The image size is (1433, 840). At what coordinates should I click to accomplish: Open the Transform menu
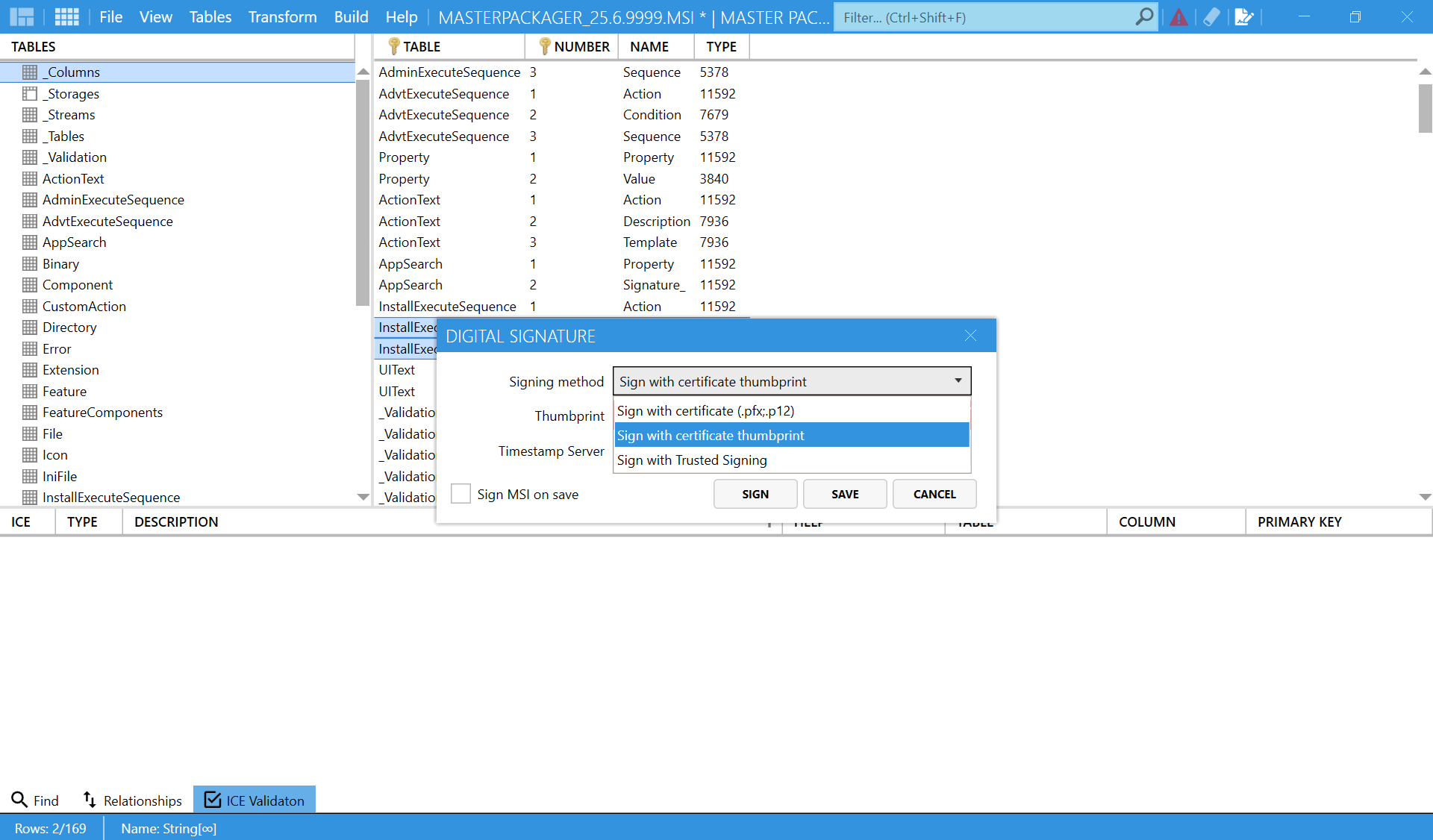coord(282,16)
